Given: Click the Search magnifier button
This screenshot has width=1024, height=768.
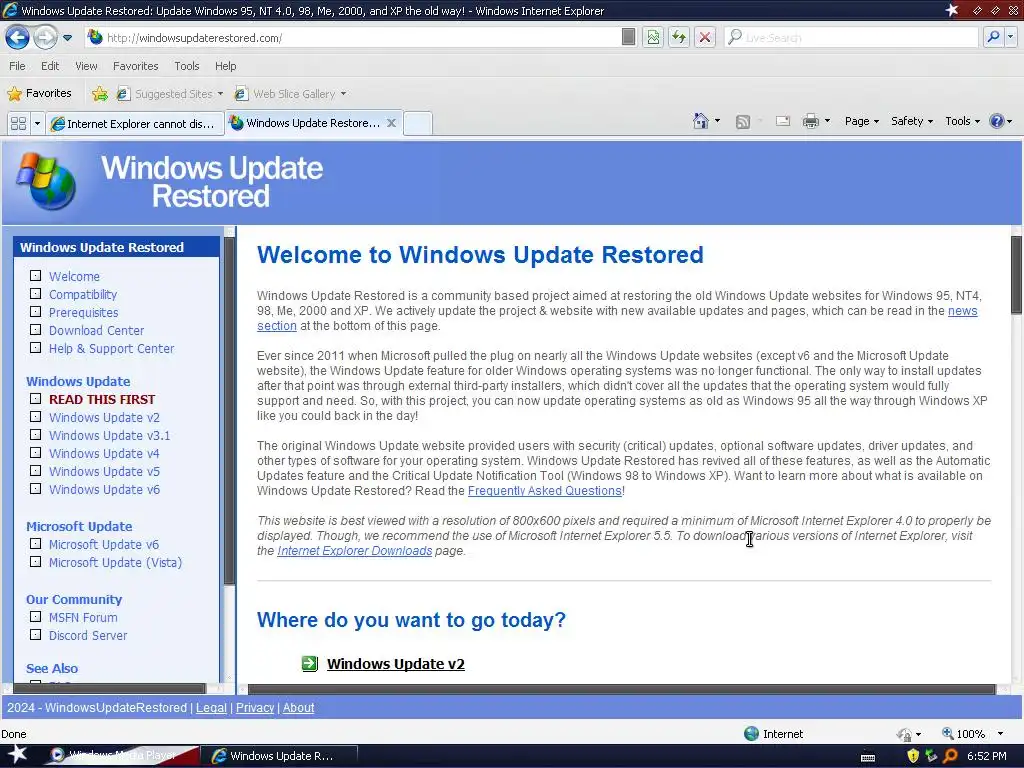Looking at the screenshot, I should click(x=993, y=37).
